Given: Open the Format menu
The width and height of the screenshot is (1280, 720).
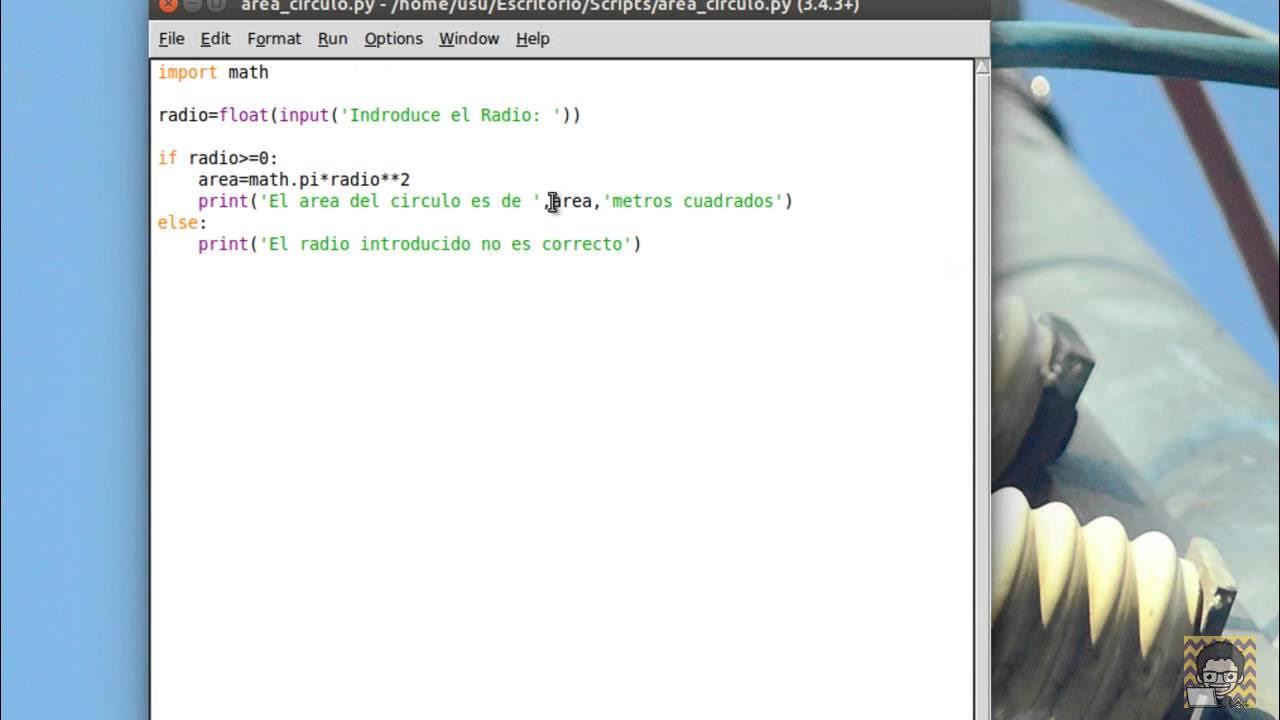Looking at the screenshot, I should click(x=274, y=39).
